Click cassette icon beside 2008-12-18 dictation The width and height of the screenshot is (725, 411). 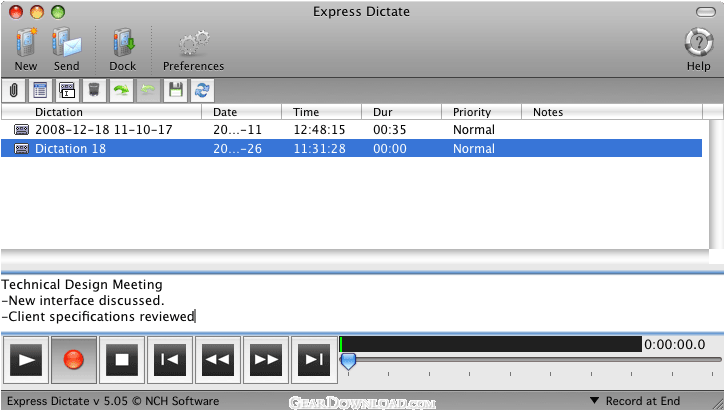click(x=21, y=129)
